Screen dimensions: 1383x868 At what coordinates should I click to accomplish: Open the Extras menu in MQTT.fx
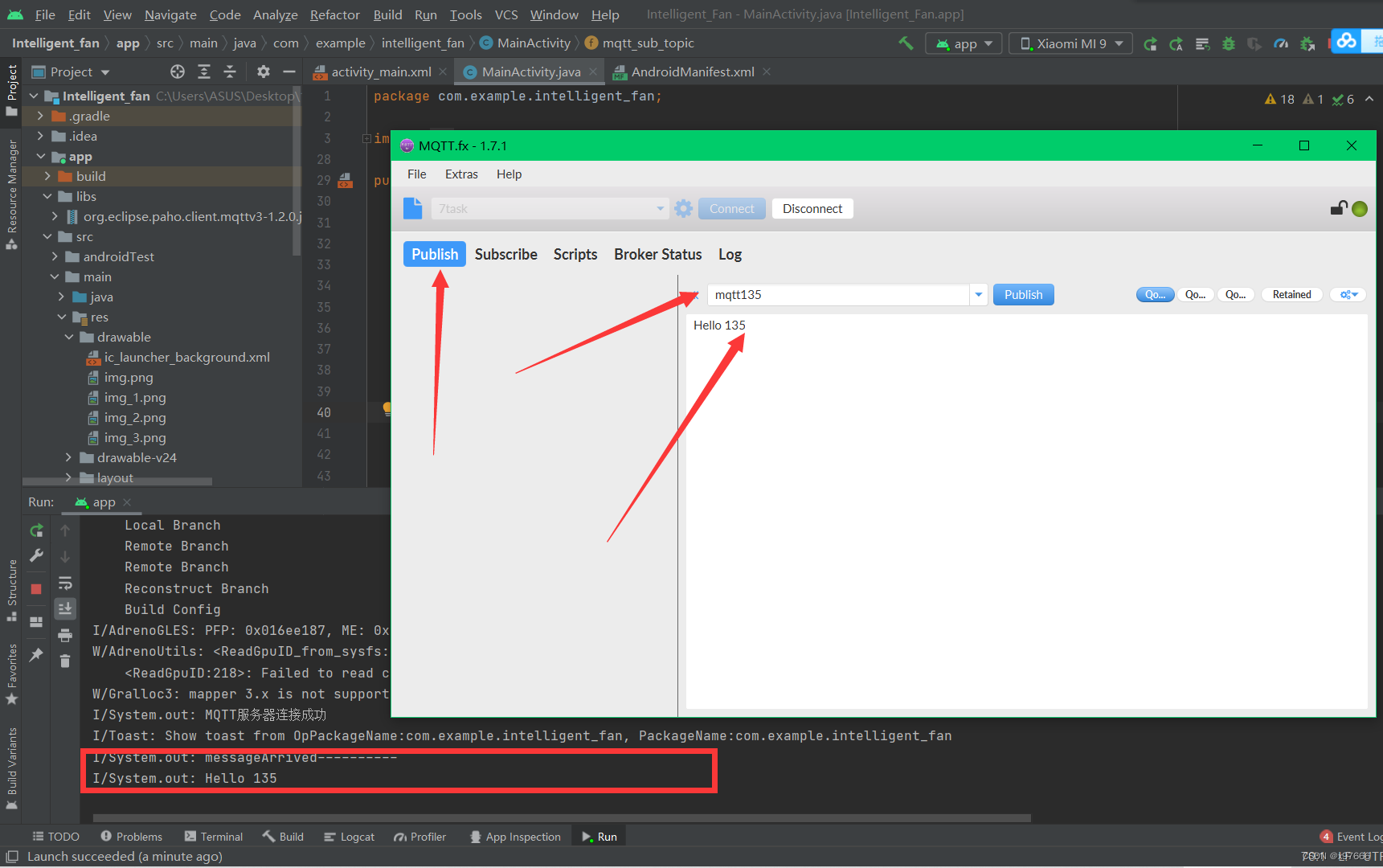pos(461,174)
